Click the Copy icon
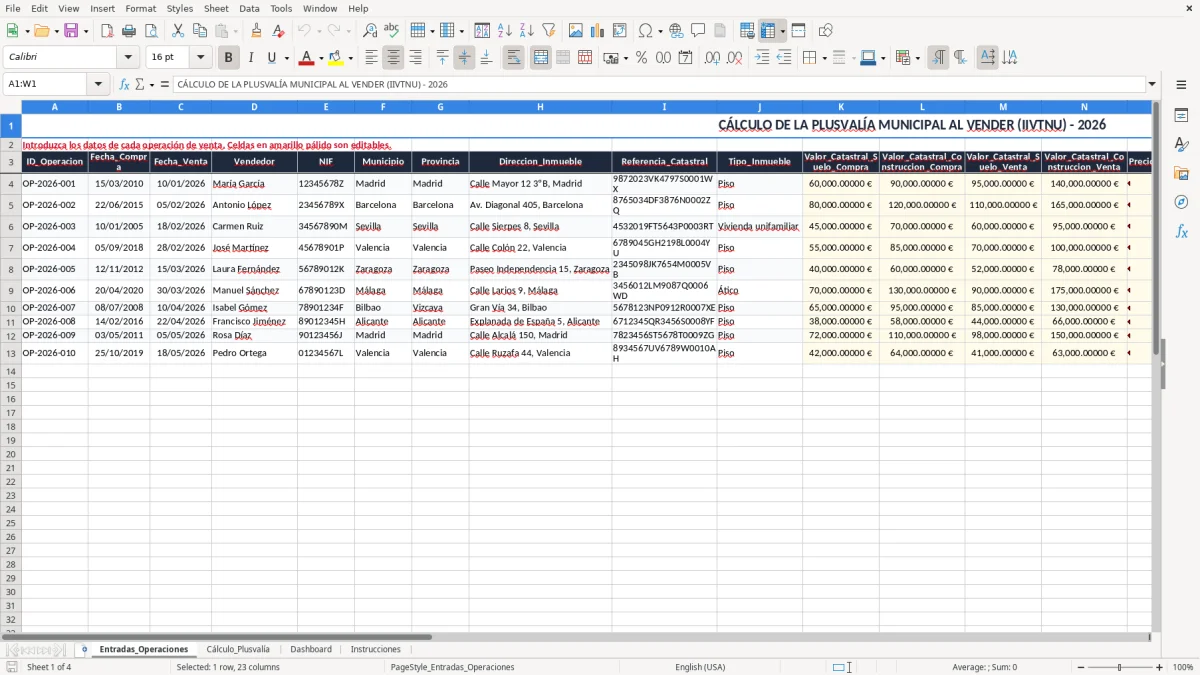The width and height of the screenshot is (1200, 675). pos(199,31)
